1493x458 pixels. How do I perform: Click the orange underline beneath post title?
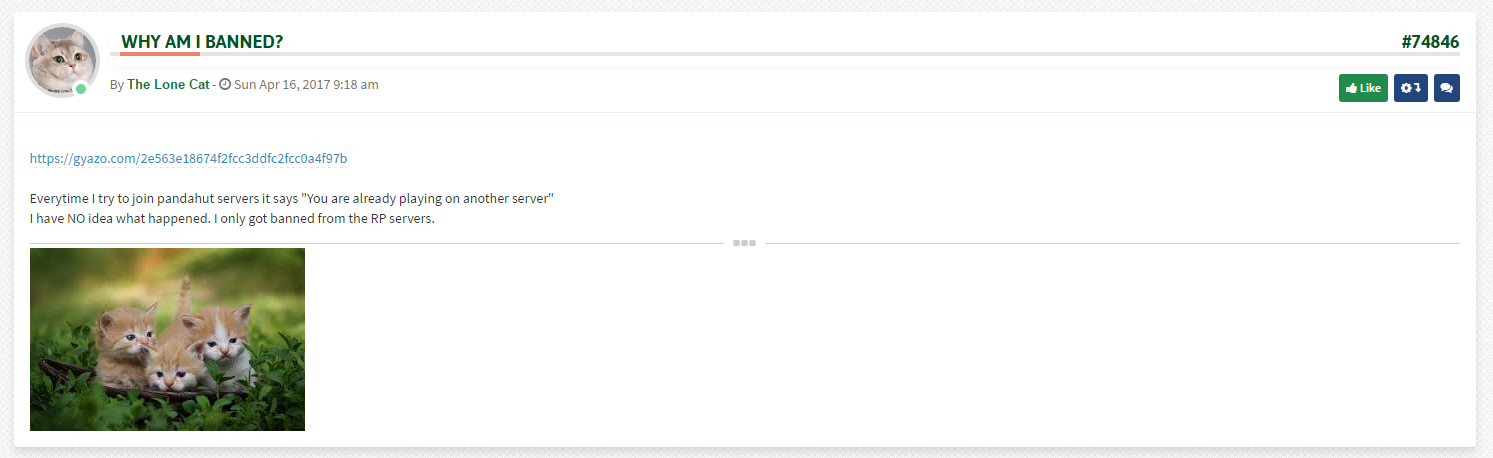pyautogui.click(x=160, y=54)
